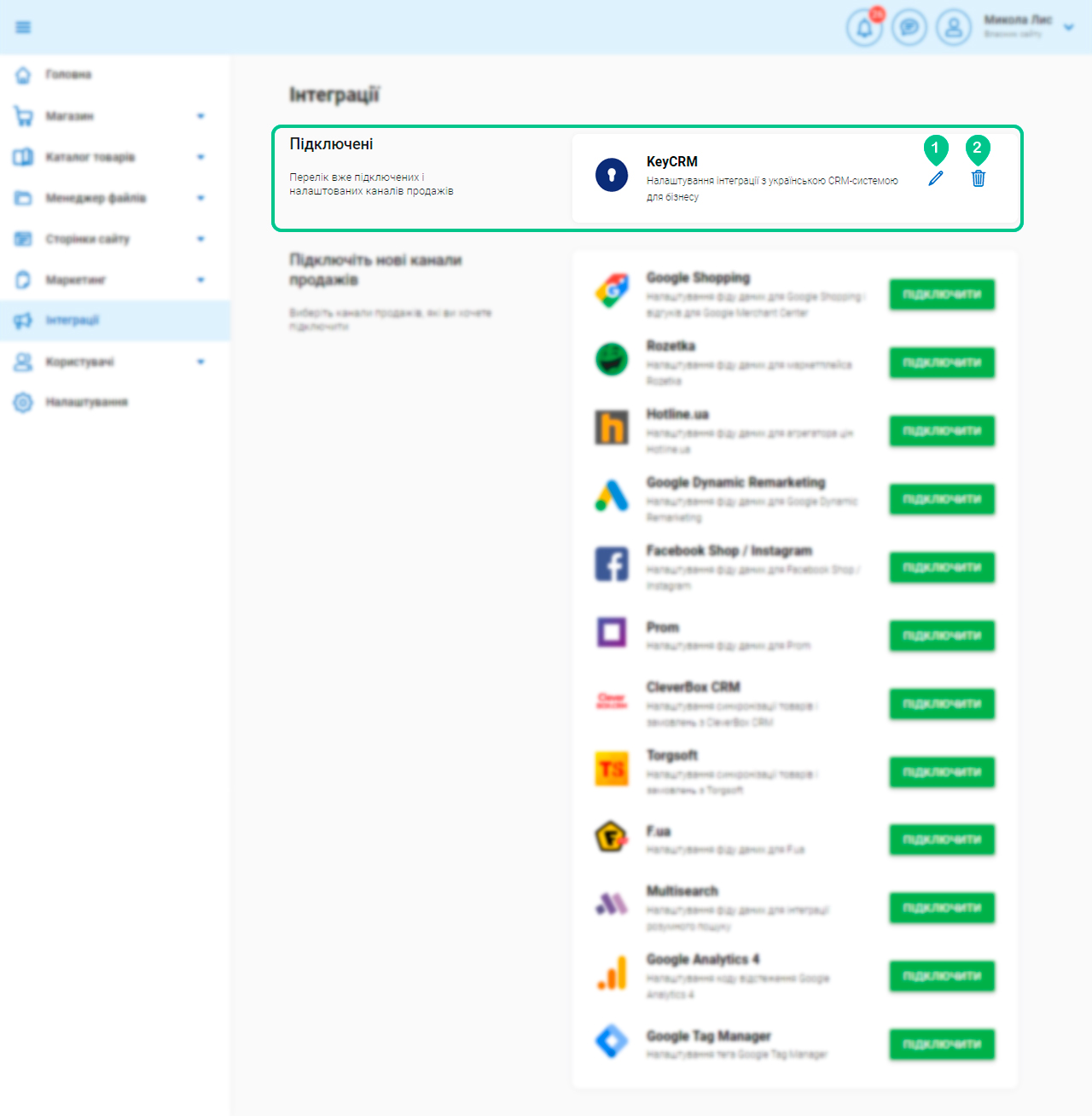The width and height of the screenshot is (1092, 1116).
Task: Connect Google Analytics 4 integration
Action: (x=942, y=976)
